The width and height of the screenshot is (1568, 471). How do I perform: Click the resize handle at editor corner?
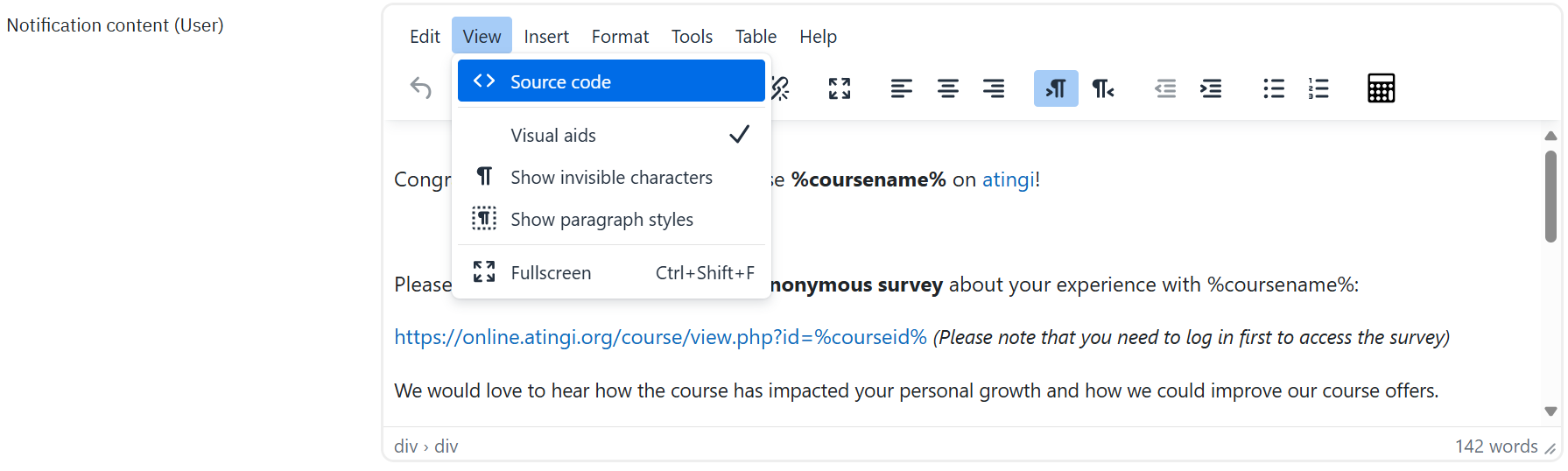pyautogui.click(x=1550, y=448)
